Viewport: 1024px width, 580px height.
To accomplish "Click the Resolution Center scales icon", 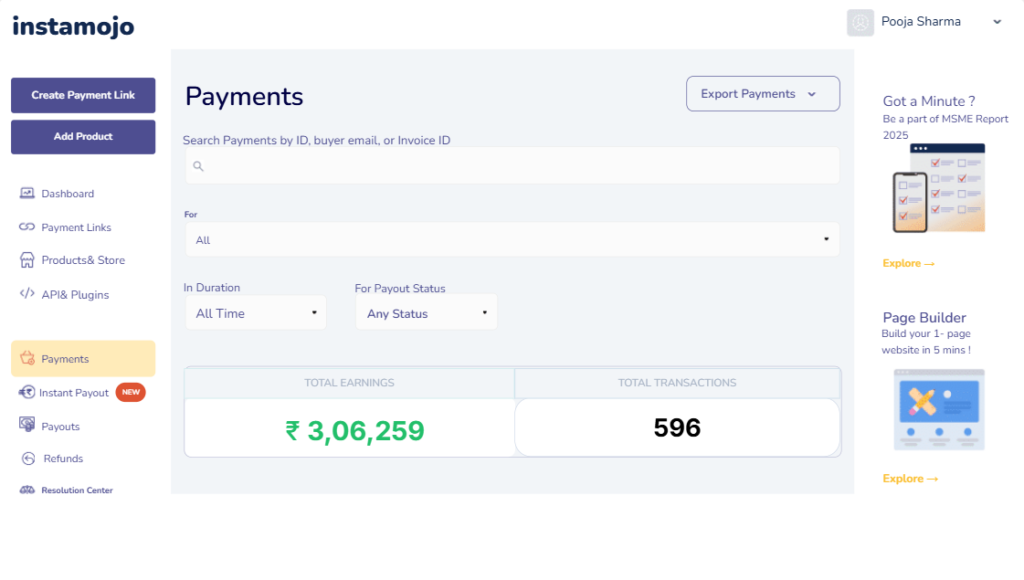I will pos(27,490).
